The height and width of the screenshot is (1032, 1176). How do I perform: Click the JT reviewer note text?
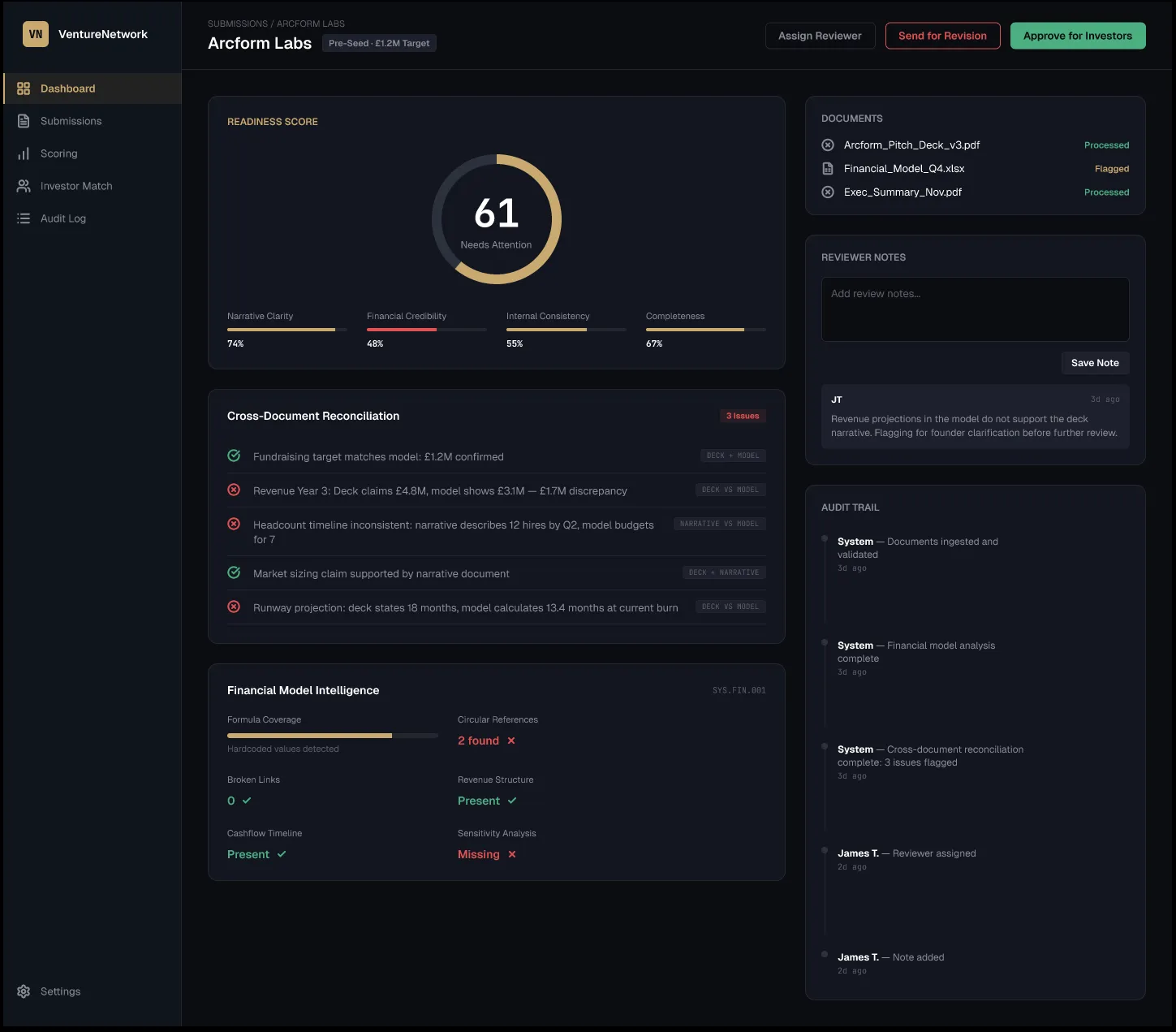click(x=974, y=426)
